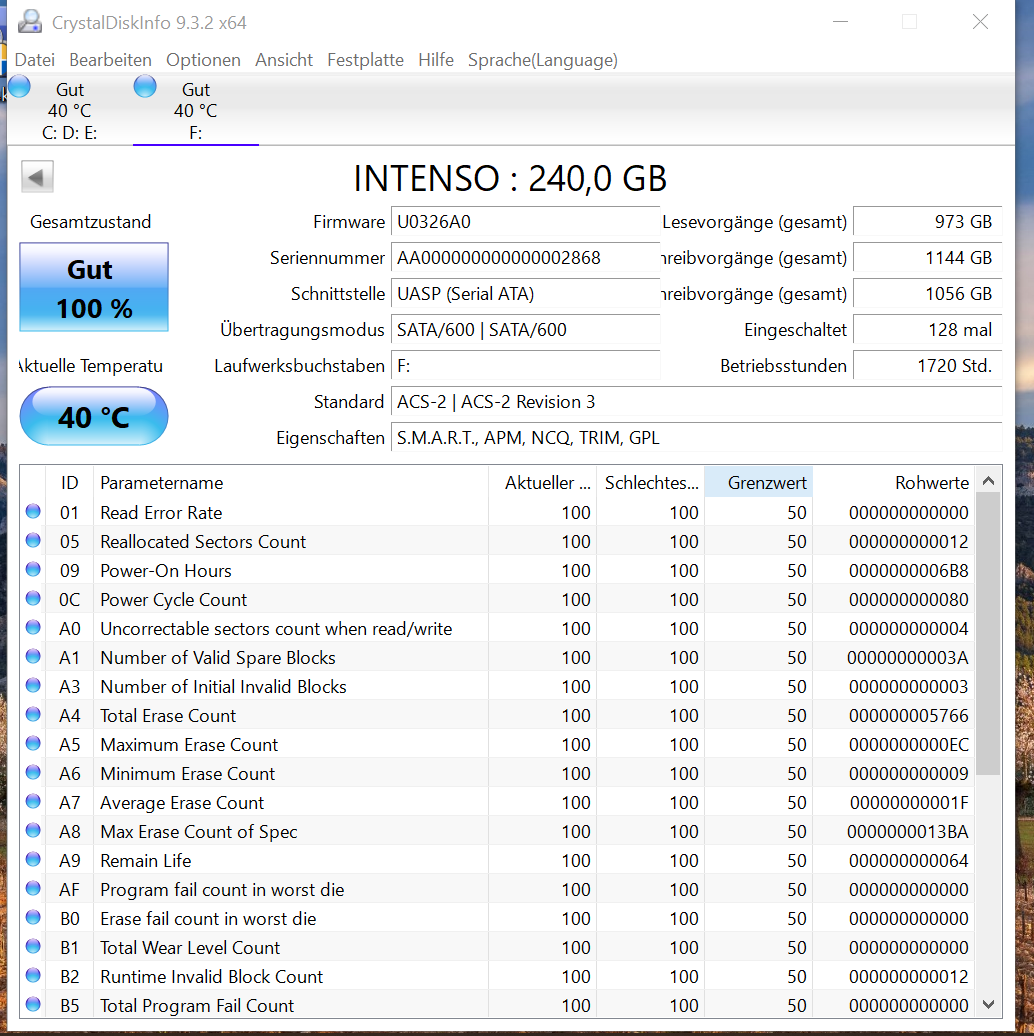1034x1036 pixels.
Task: Click the Seriennummer field value
Action: 525,258
